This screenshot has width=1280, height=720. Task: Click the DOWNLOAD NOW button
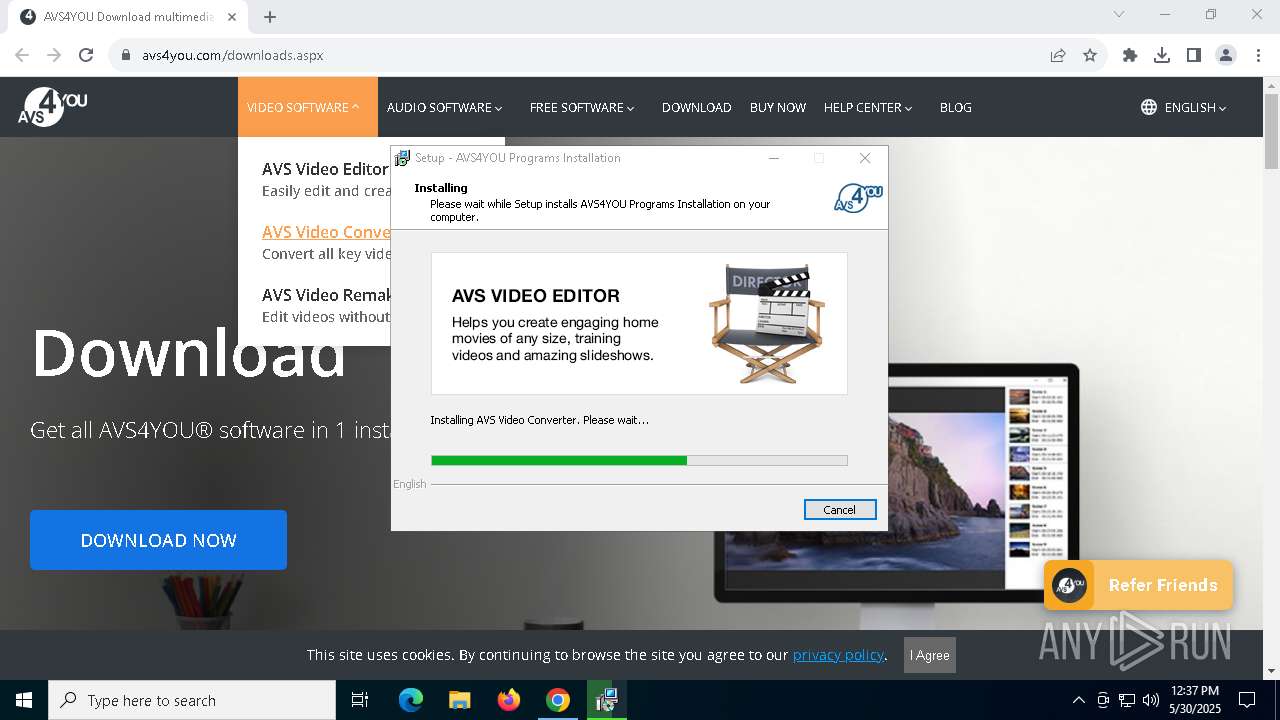pos(158,540)
